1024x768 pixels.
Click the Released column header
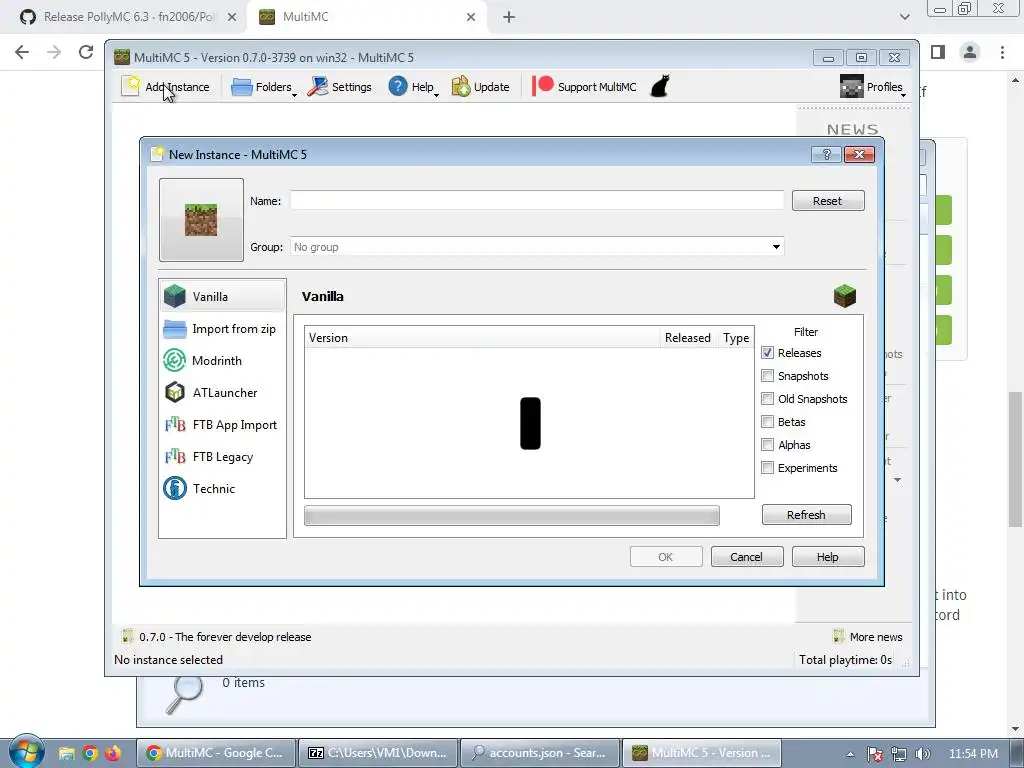(x=688, y=338)
